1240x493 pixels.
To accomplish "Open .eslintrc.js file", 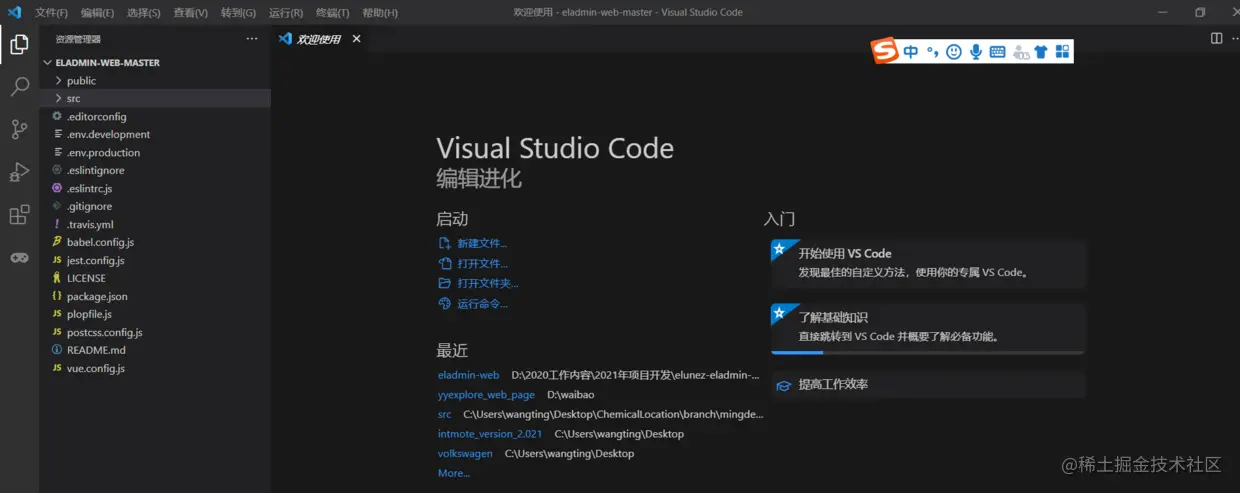I will (x=155, y=189).
